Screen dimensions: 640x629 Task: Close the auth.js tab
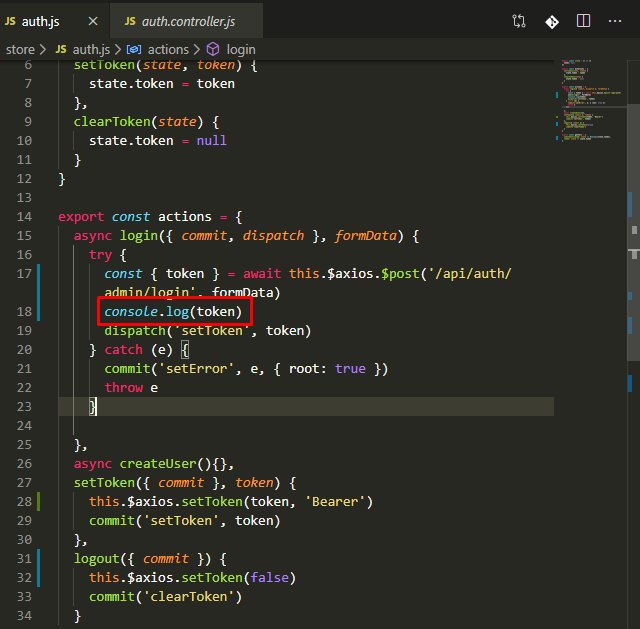[93, 21]
